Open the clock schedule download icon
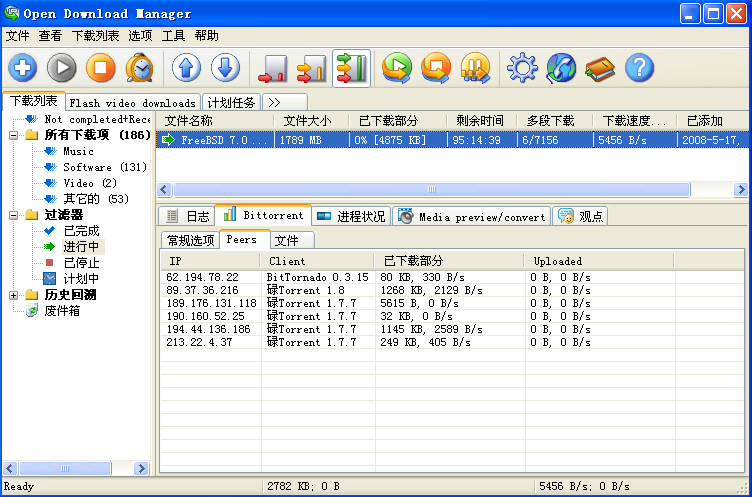 pyautogui.click(x=140, y=68)
